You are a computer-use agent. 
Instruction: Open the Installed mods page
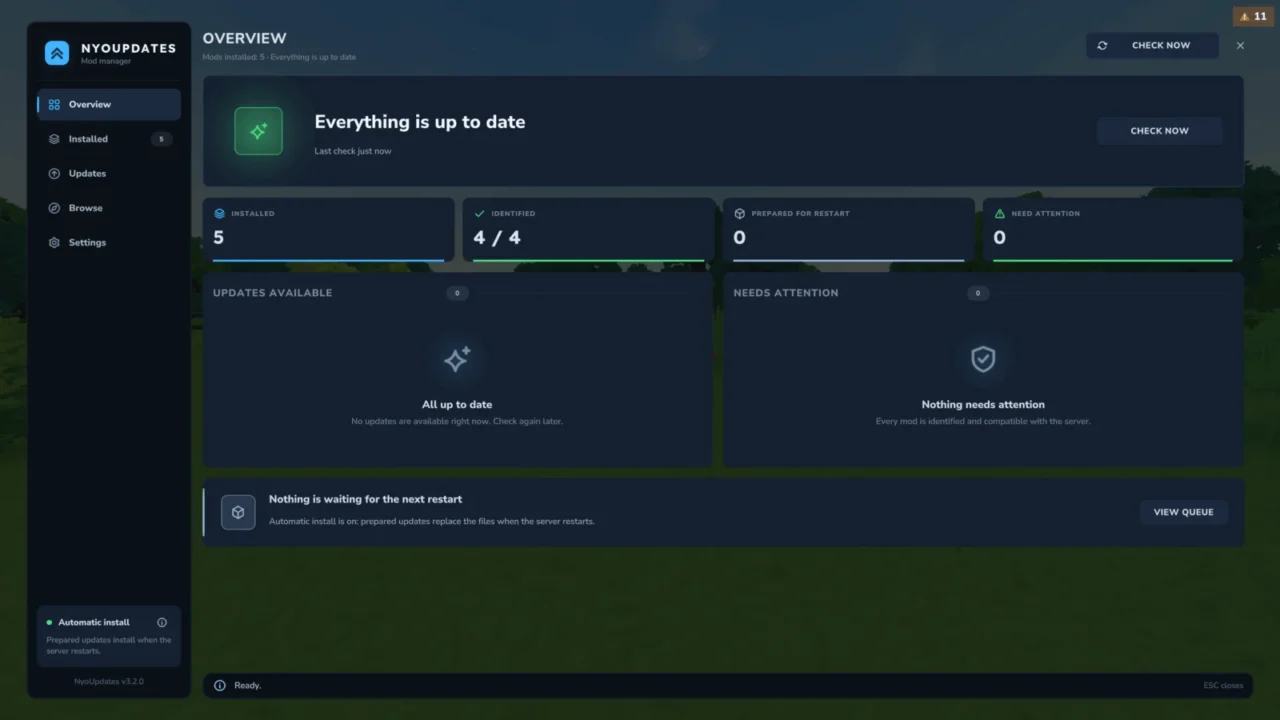(x=109, y=139)
